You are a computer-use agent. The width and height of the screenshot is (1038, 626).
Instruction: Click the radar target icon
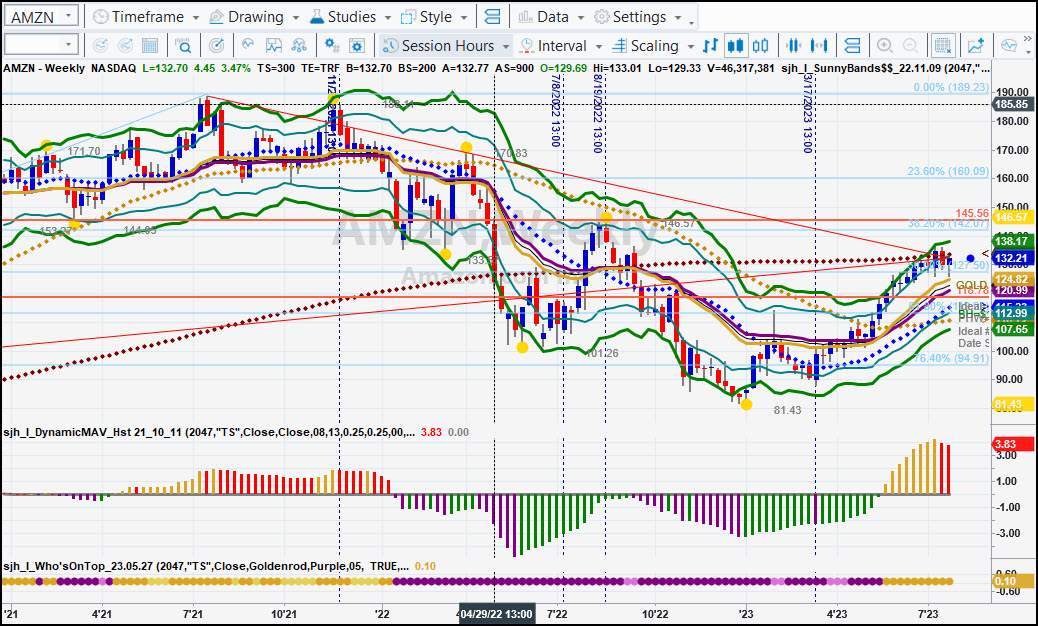click(x=216, y=45)
